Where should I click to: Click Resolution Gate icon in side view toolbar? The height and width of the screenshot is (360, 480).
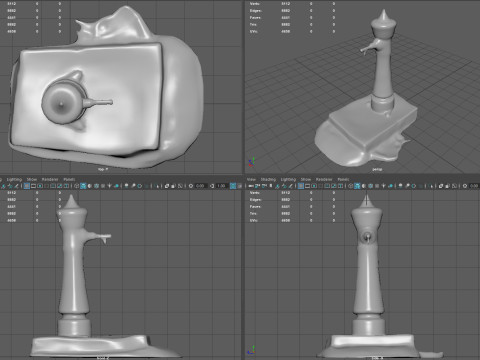tap(40, 186)
